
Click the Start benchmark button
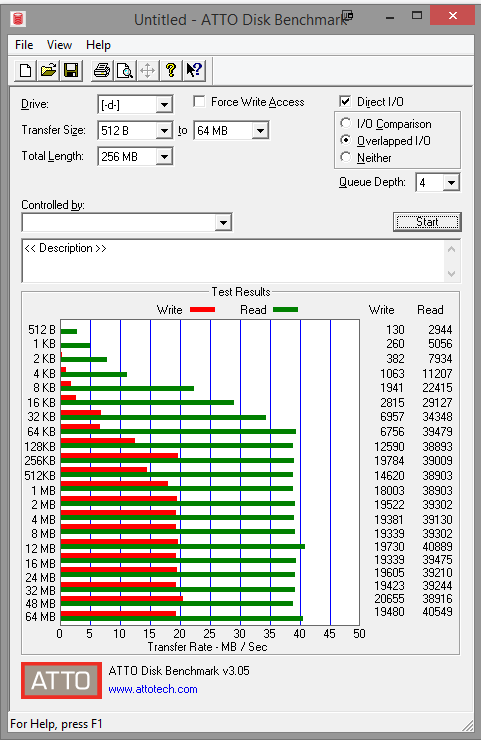pos(427,222)
